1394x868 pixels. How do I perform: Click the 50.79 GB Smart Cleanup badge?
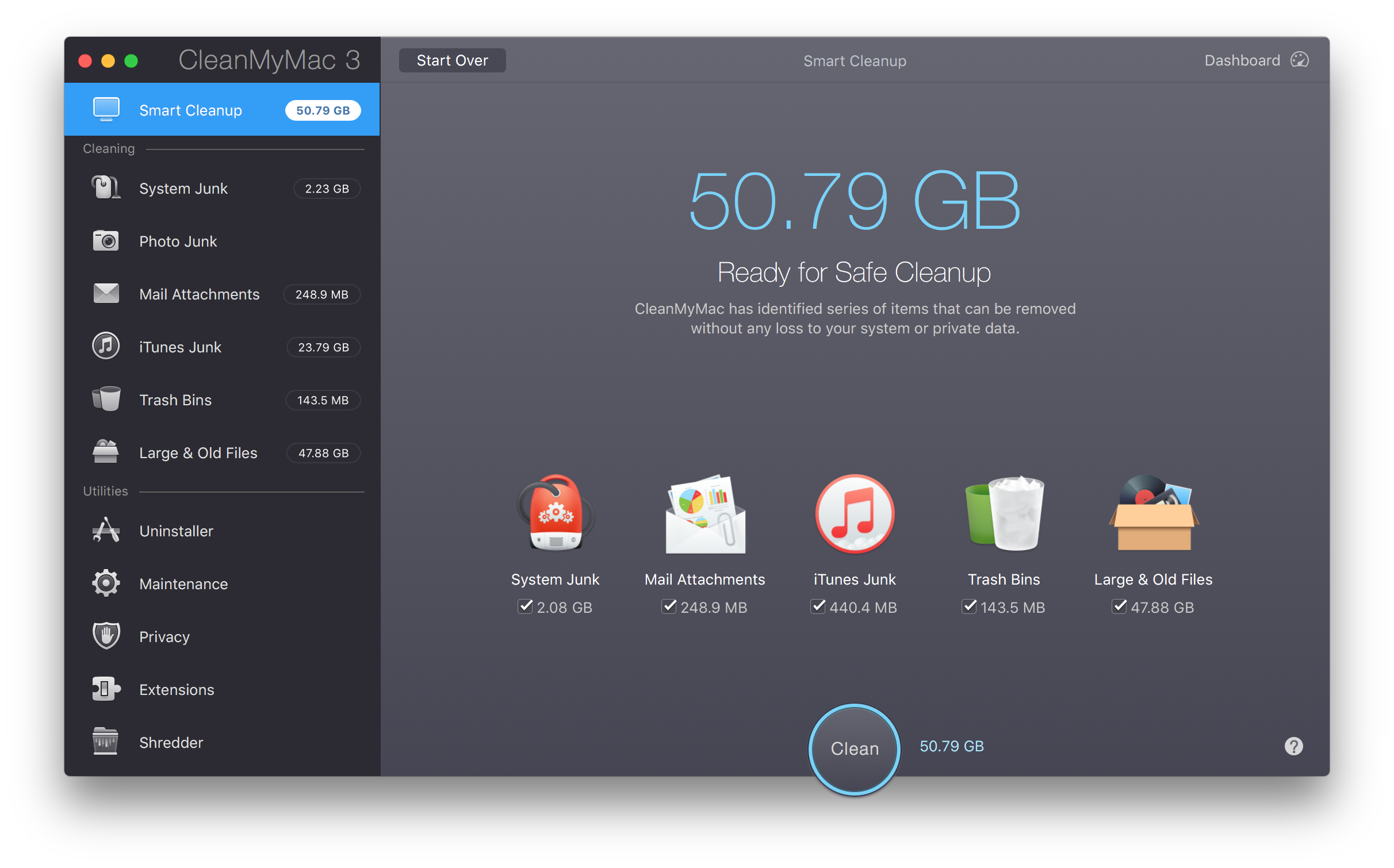point(323,110)
